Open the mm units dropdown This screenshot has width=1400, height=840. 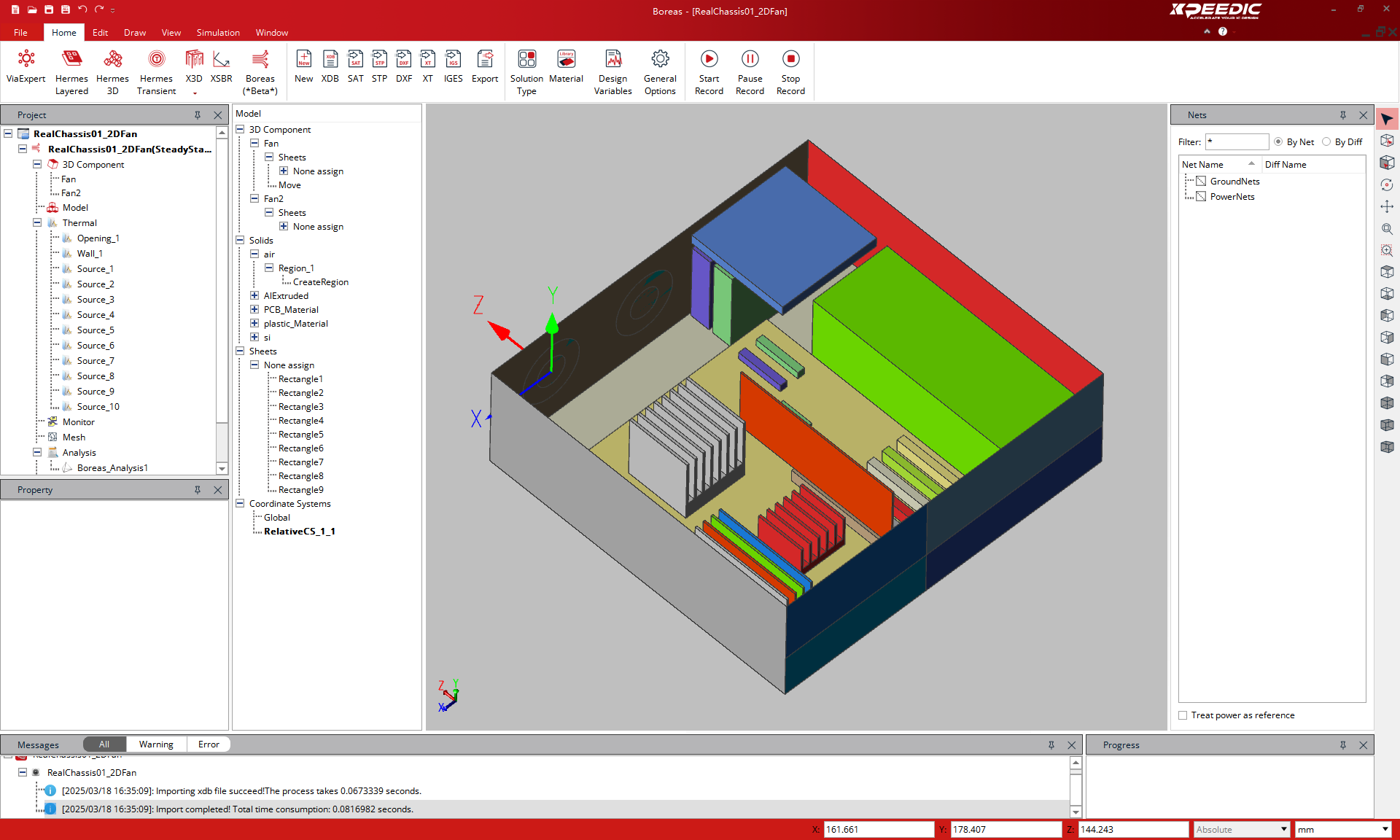(1342, 829)
